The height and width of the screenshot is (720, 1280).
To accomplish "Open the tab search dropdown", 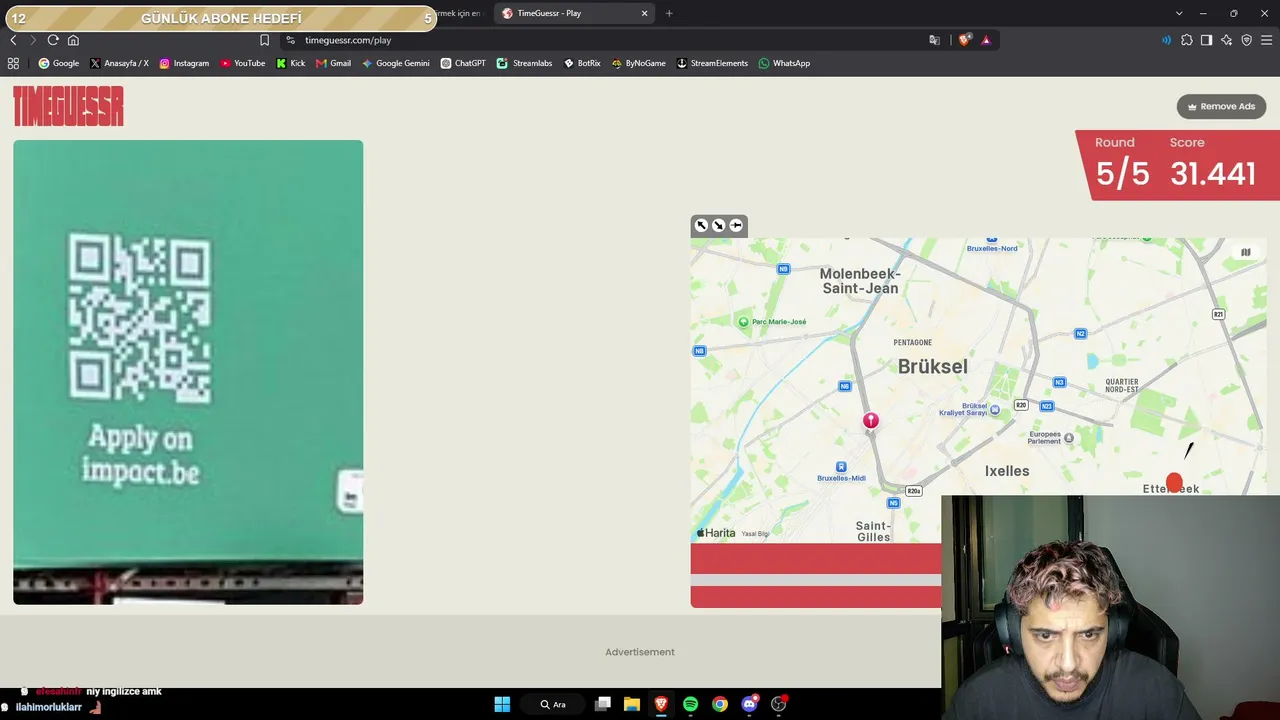I will point(1179,13).
